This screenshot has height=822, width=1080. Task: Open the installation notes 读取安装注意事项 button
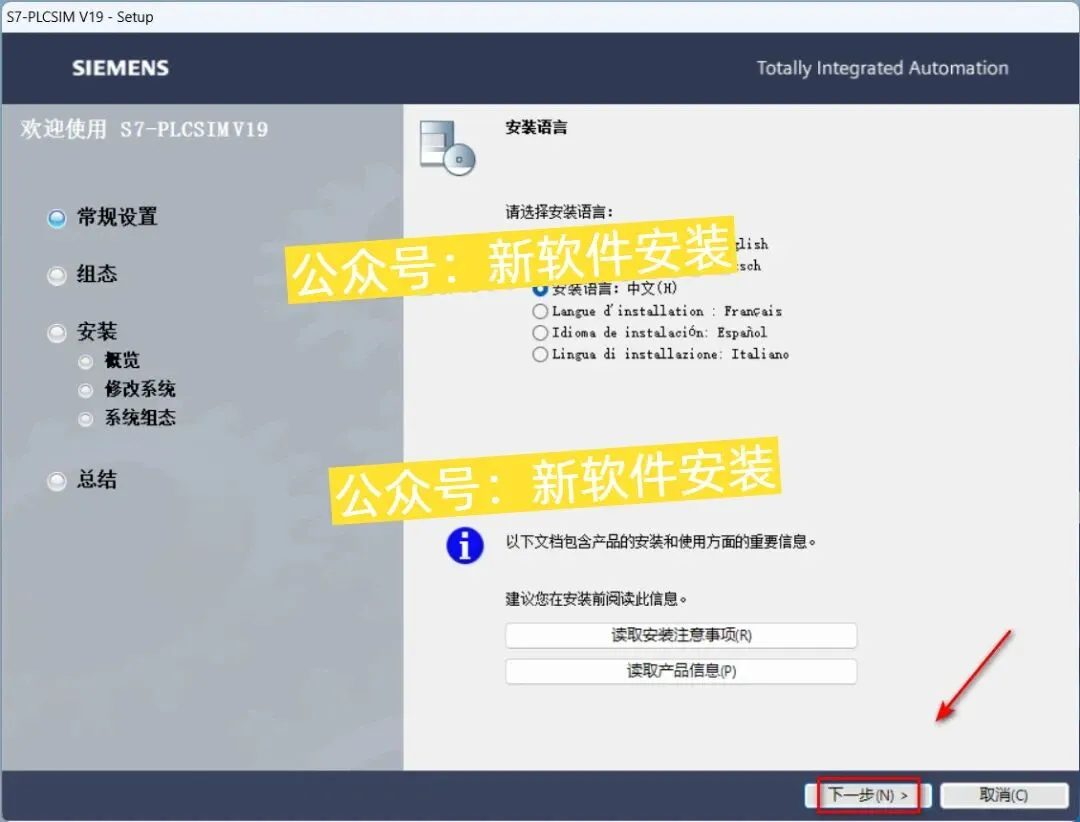point(681,635)
